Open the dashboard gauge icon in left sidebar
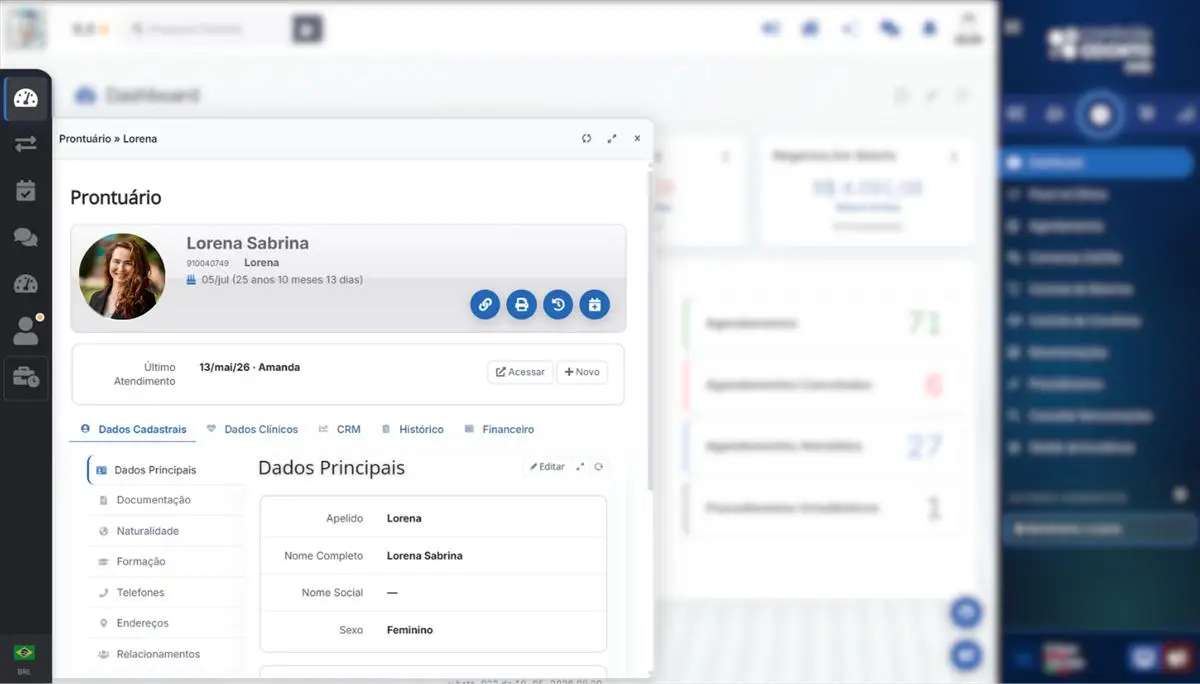The height and width of the screenshot is (684, 1200). point(26,98)
